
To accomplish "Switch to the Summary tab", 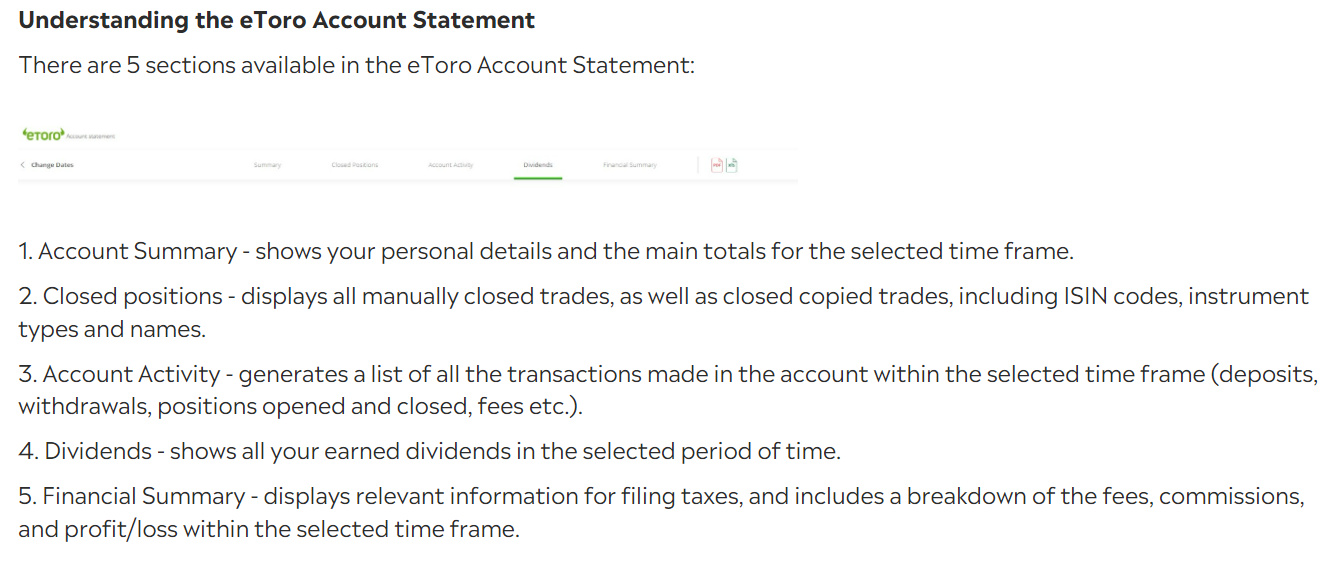I will pos(267,165).
